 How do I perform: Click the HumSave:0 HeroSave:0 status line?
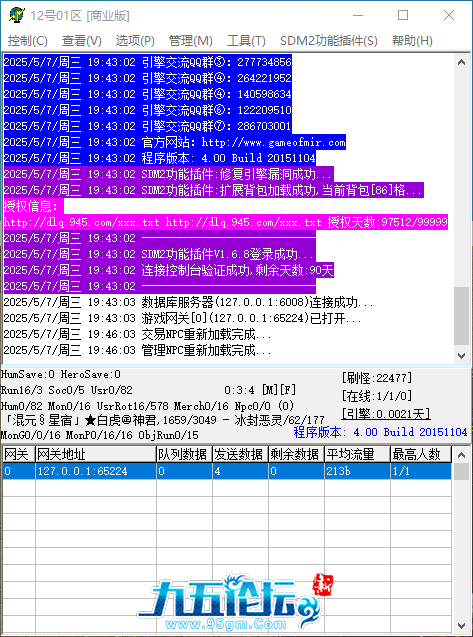pyautogui.click(x=61, y=374)
